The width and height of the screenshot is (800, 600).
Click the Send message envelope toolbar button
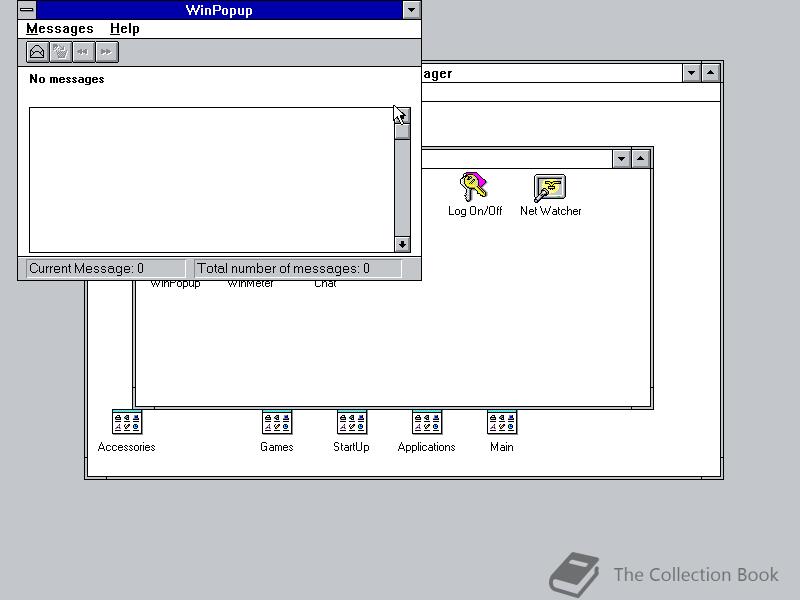(37, 52)
